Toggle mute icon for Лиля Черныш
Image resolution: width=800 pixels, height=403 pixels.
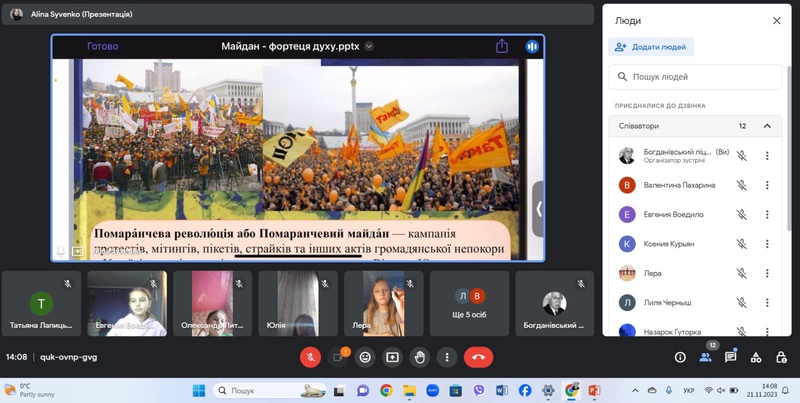point(741,303)
